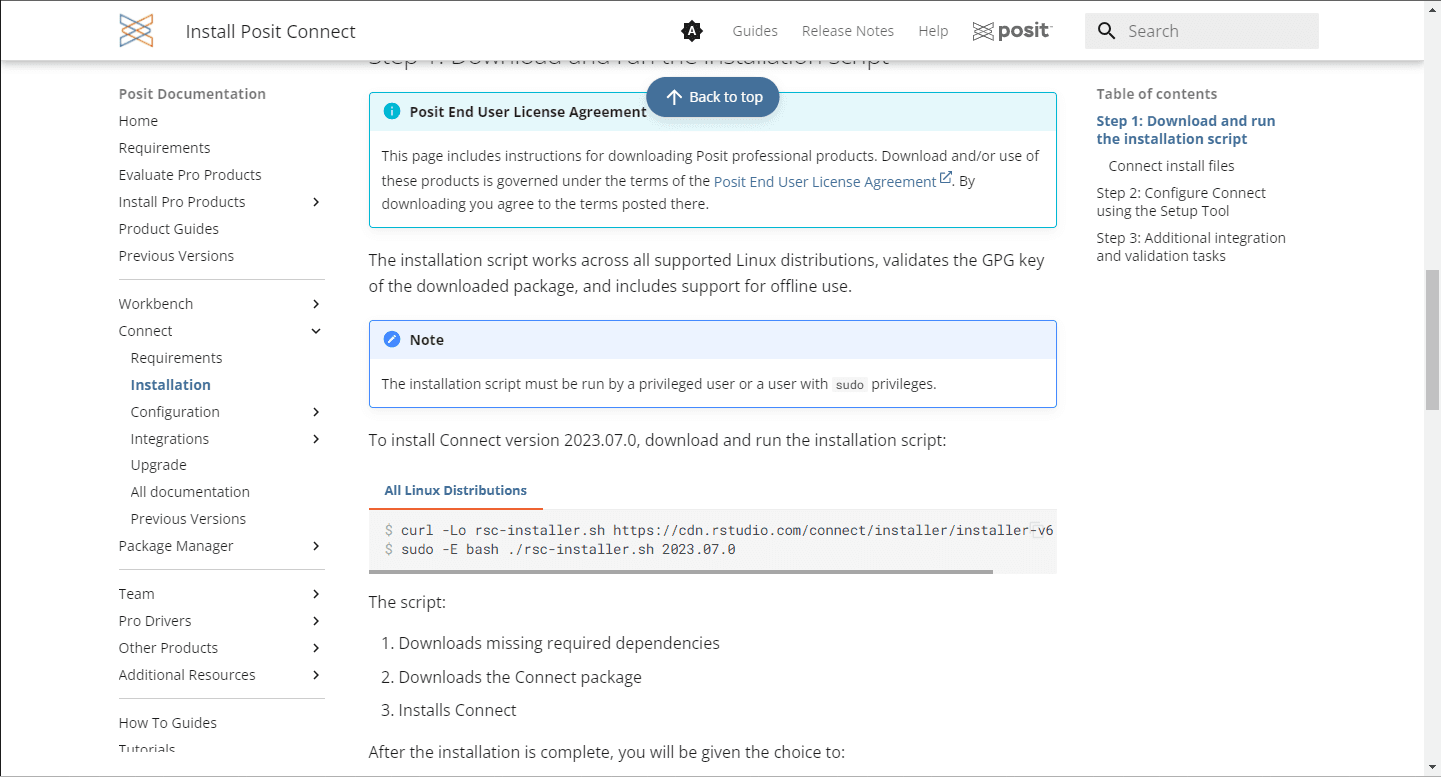
Task: Open the Posit End User License Agreement link
Action: click(x=824, y=182)
